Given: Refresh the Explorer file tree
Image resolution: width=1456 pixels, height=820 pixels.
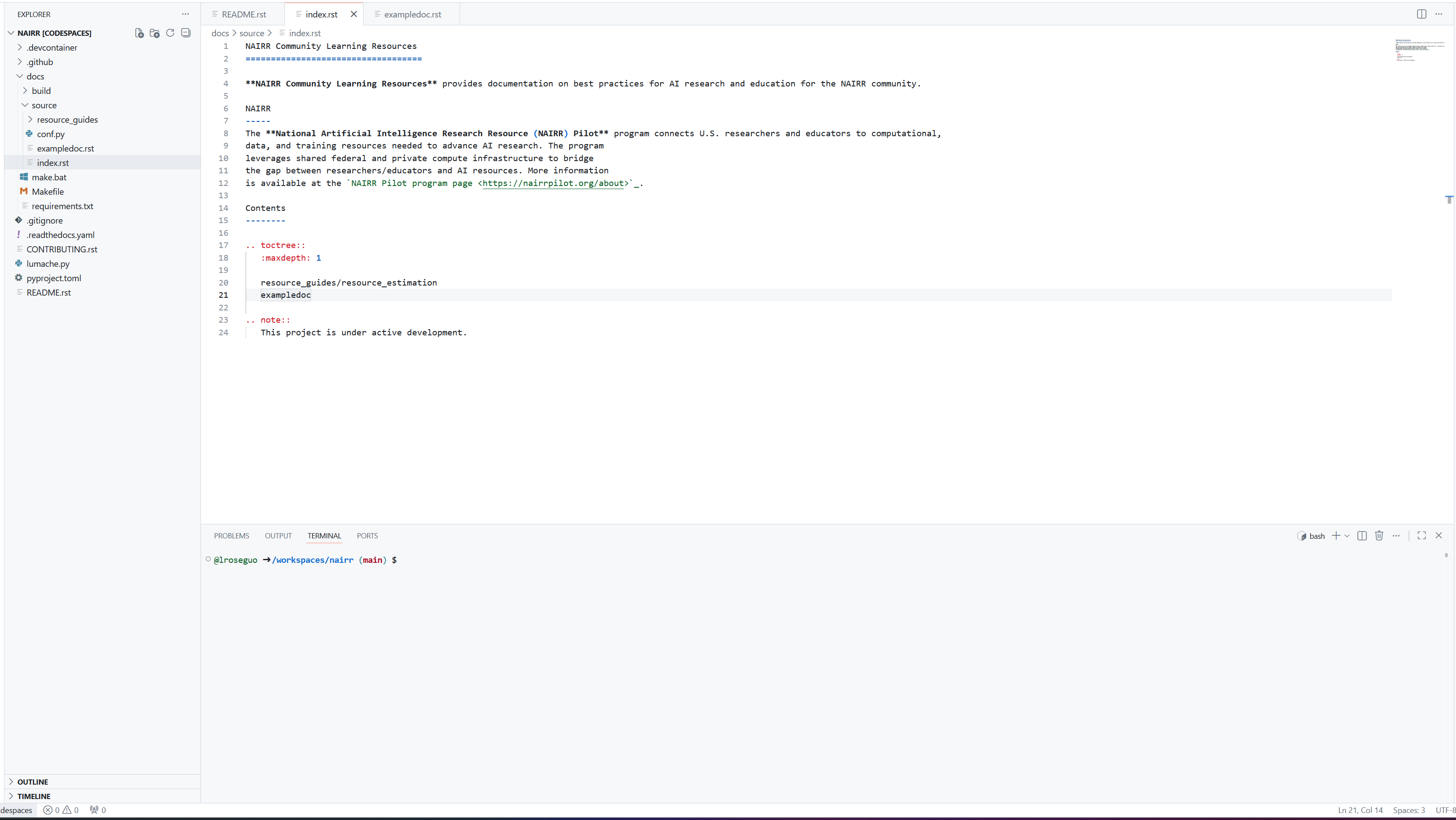Looking at the screenshot, I should point(170,33).
